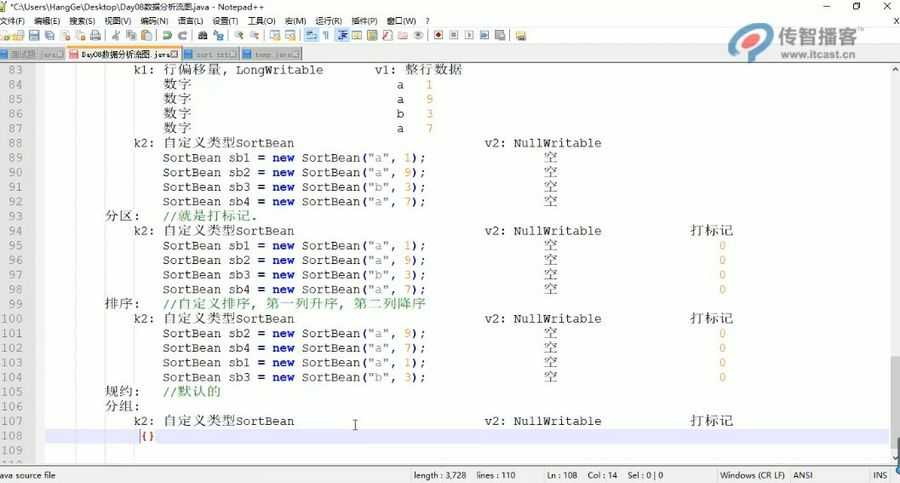
Task: Open a file with the toolbar Open icon
Action: 19,36
